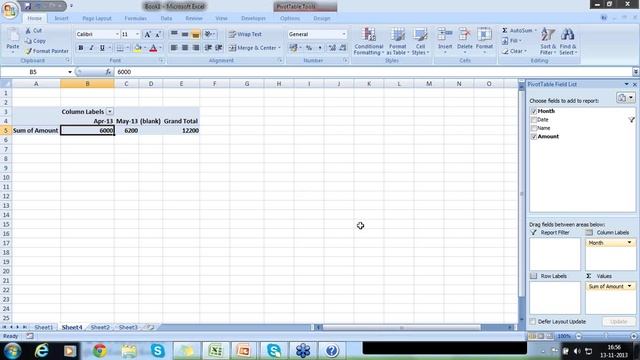Click the AutoSum sigma icon
Image resolution: width=640 pixels, height=360 pixels.
[505, 31]
